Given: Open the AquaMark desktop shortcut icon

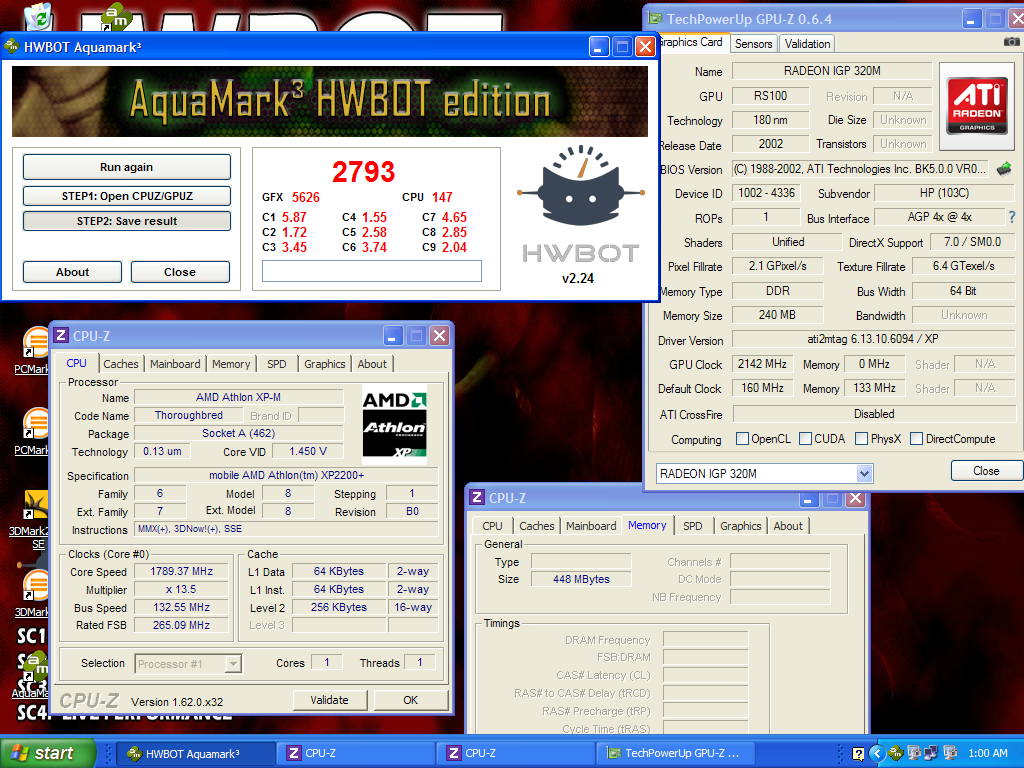Looking at the screenshot, I should (31, 675).
